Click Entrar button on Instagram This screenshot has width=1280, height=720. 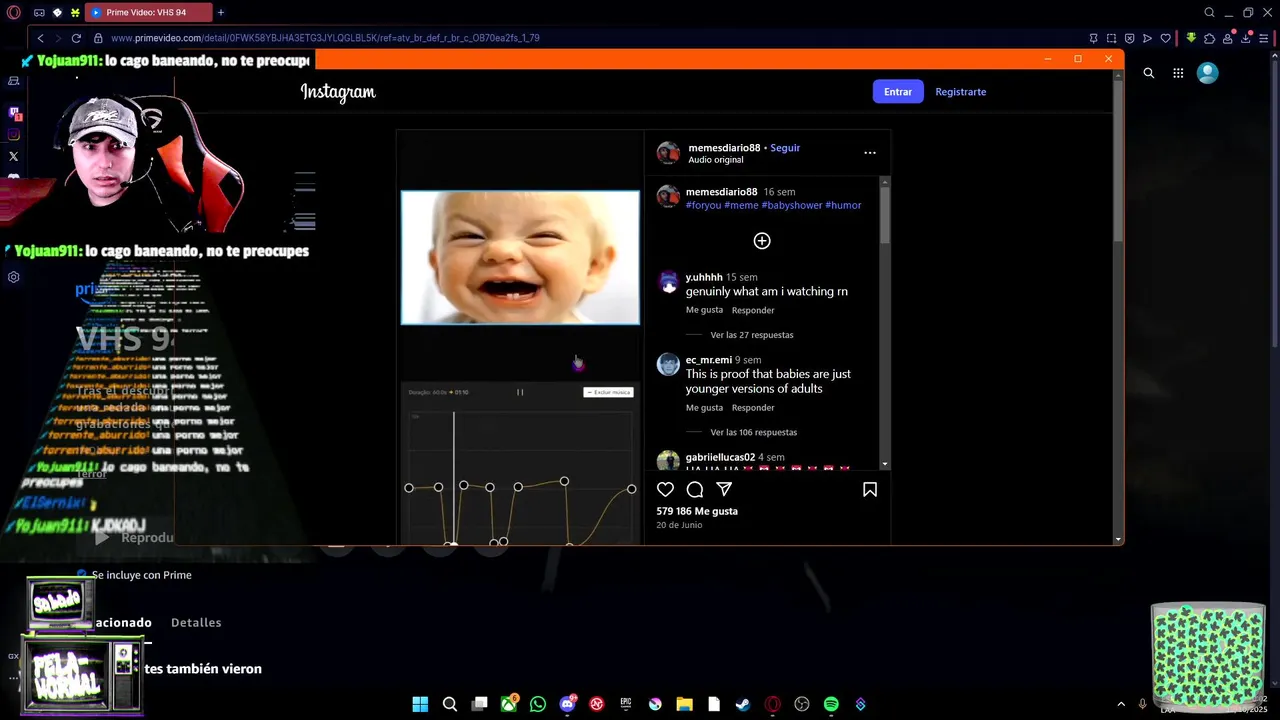coord(898,92)
